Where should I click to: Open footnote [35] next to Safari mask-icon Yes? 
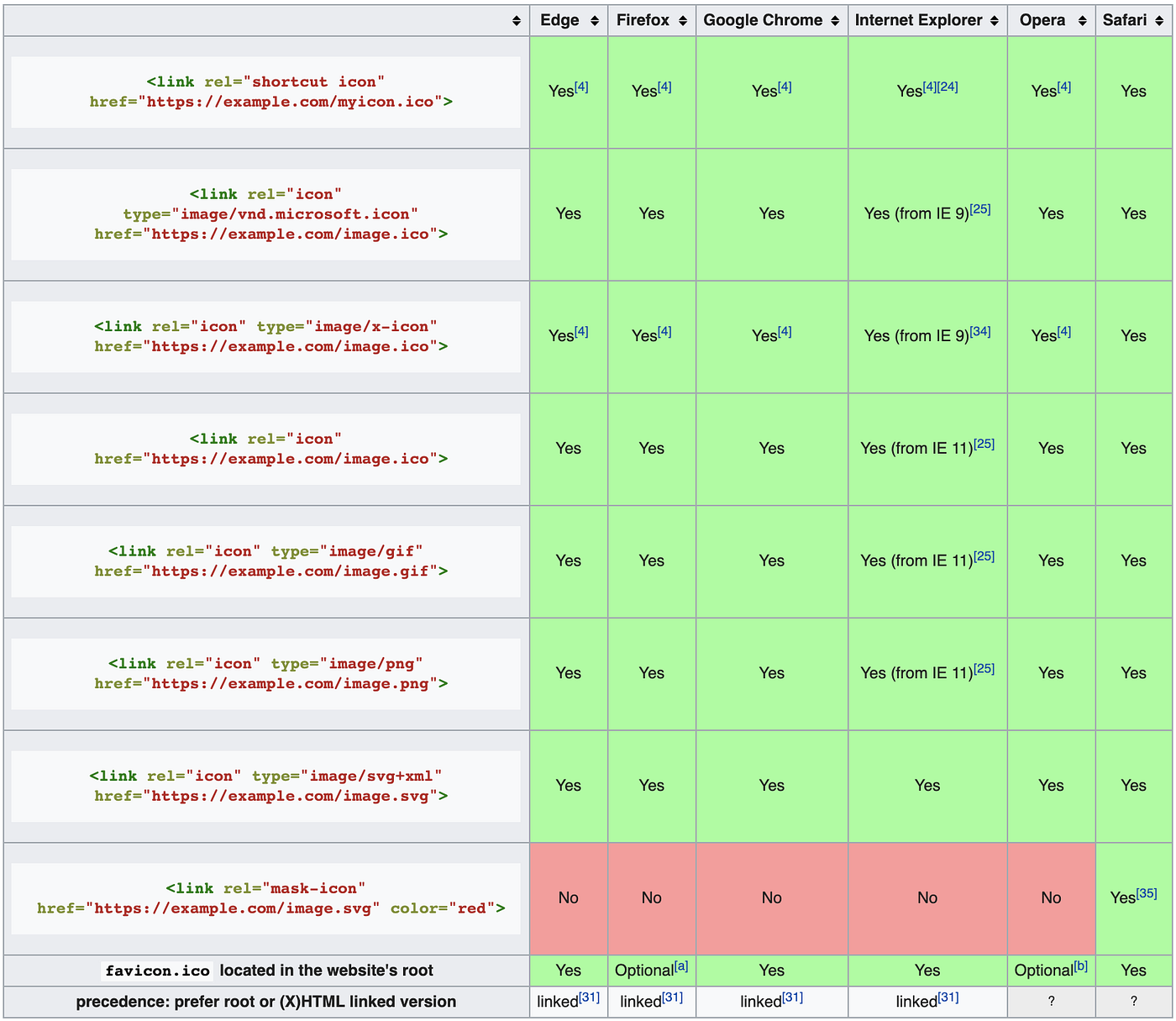click(1147, 892)
